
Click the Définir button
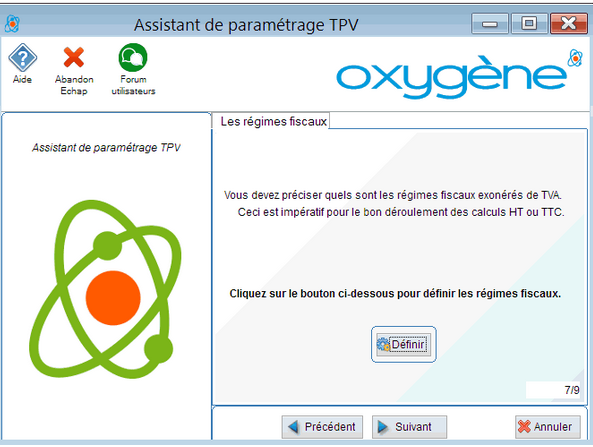point(404,344)
